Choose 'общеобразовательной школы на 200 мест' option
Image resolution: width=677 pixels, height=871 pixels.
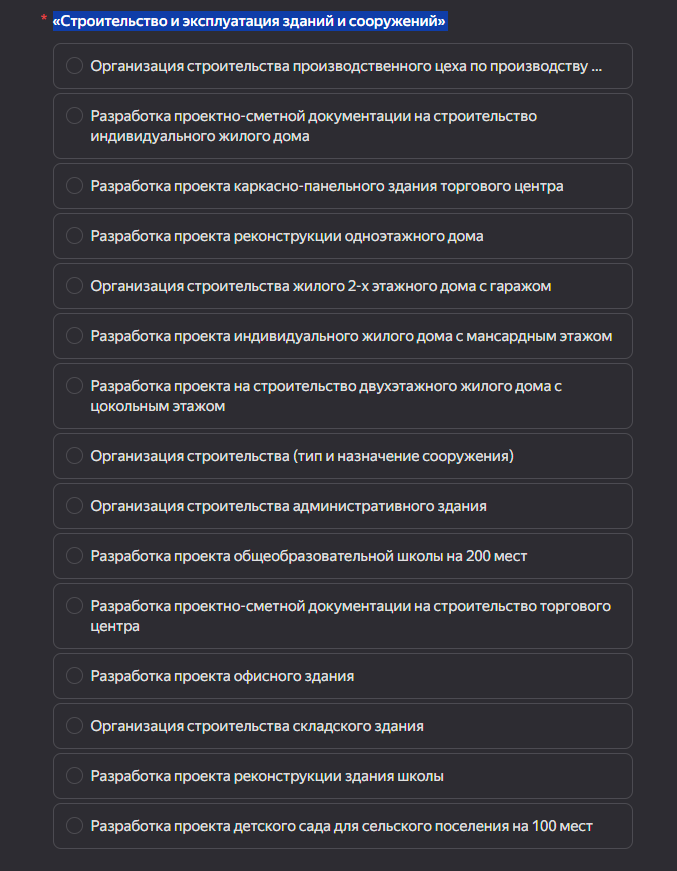74,556
